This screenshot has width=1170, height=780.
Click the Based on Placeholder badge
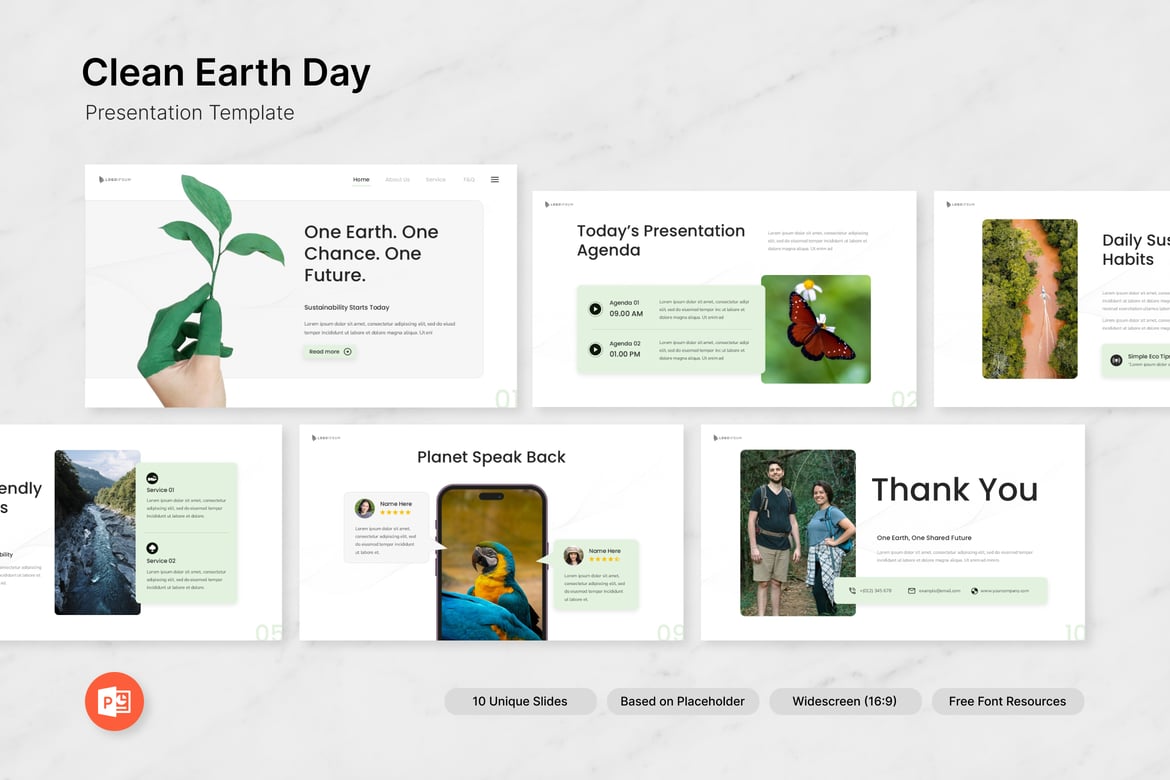[x=683, y=701]
